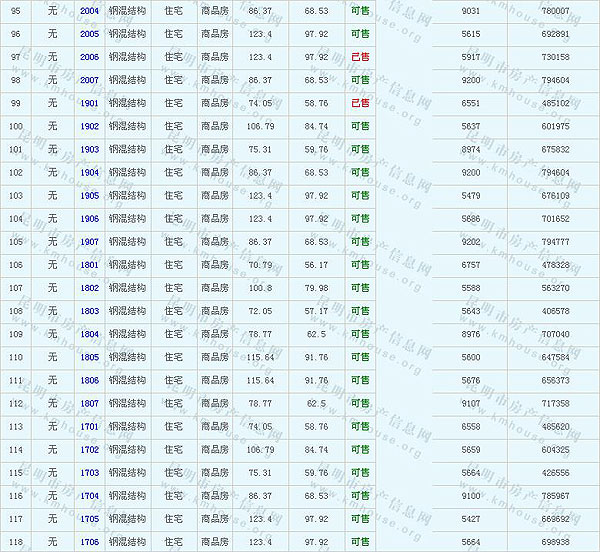Open room 1803 link
Viewport: 600px width, 552px height.
pyautogui.click(x=89, y=311)
